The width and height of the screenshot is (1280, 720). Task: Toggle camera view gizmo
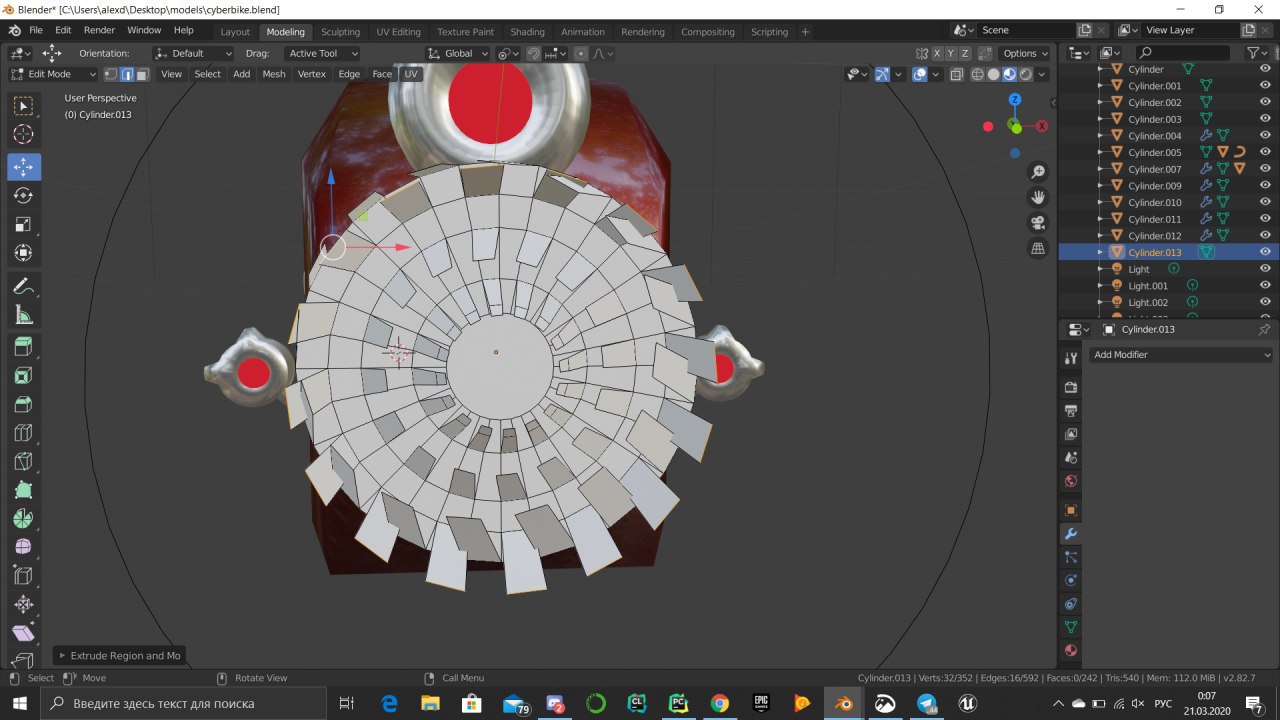[1038, 223]
